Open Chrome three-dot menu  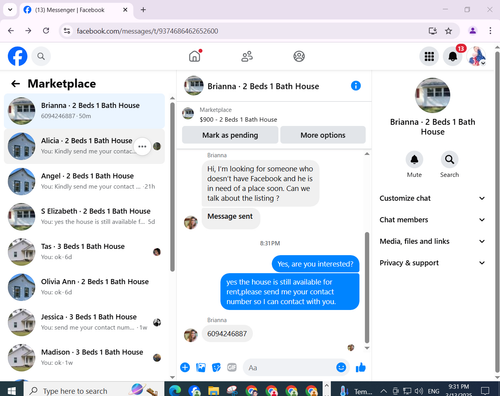(x=490, y=31)
